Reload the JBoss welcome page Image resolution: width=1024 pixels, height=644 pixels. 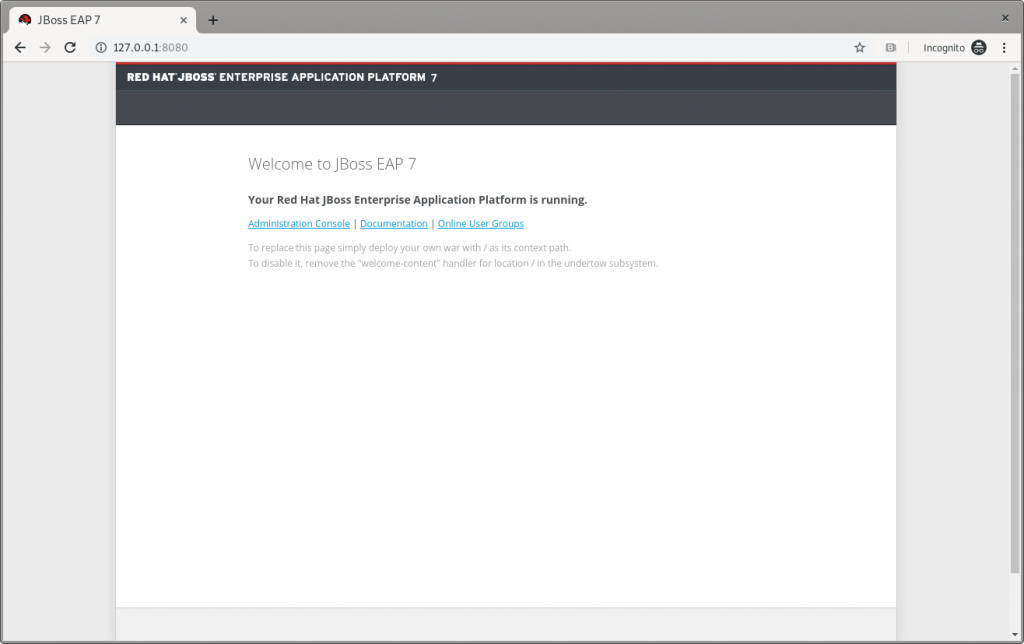tap(70, 47)
